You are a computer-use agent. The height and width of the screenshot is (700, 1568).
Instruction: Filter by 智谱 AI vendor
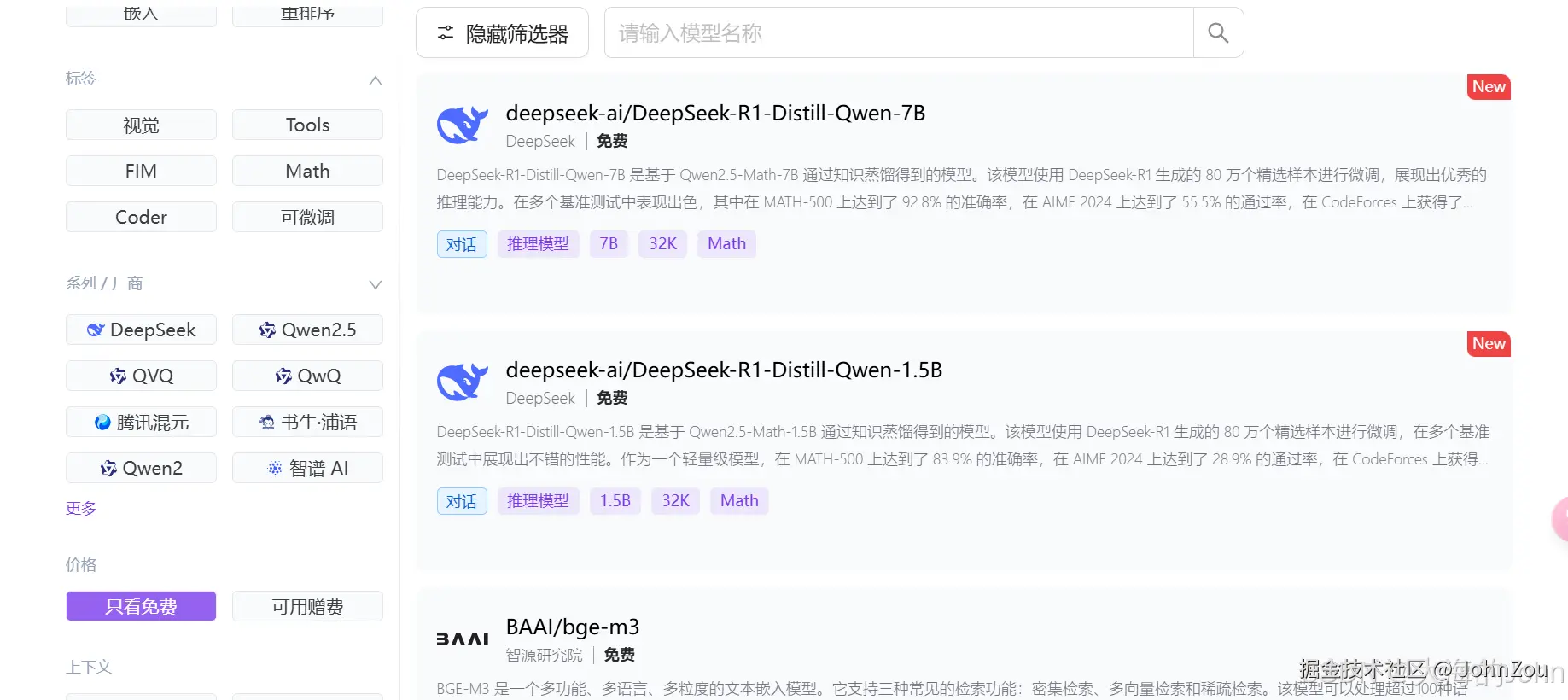[x=307, y=468]
